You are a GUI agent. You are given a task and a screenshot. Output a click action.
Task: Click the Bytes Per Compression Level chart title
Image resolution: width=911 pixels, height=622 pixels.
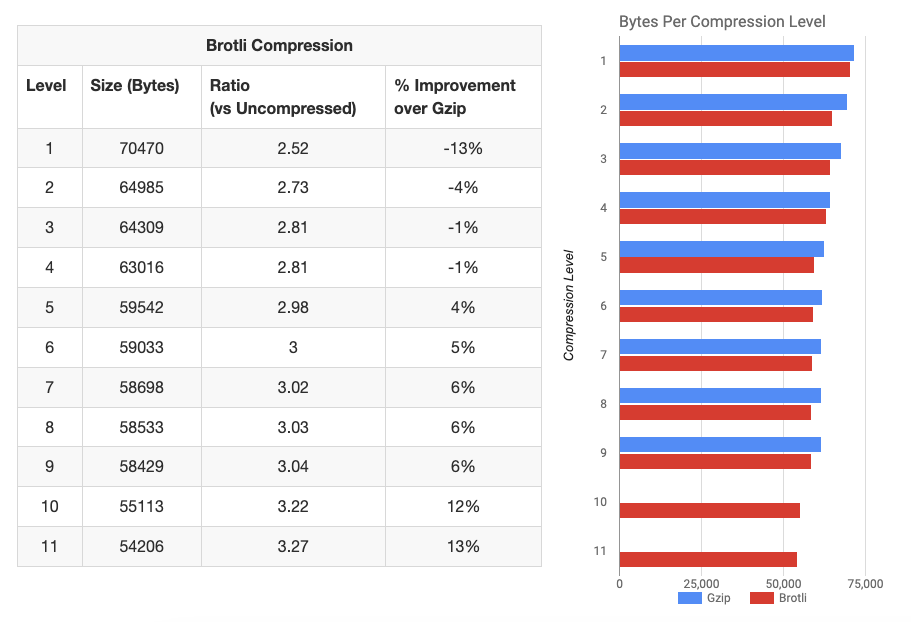[722, 21]
